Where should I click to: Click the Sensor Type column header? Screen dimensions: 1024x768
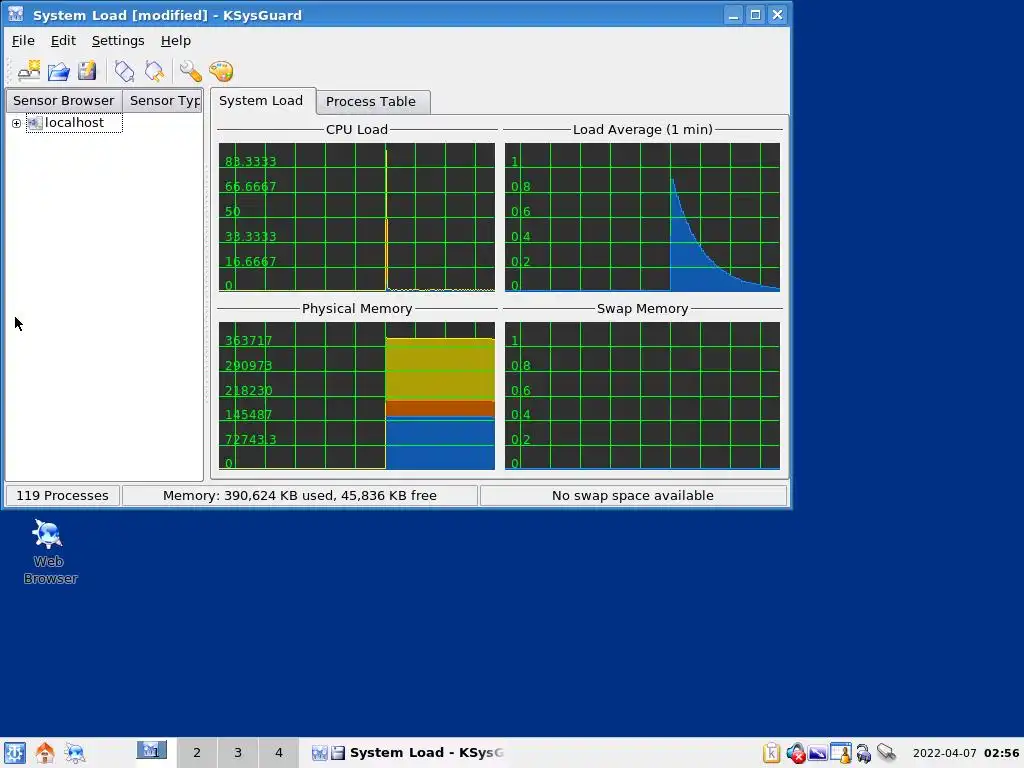point(163,101)
